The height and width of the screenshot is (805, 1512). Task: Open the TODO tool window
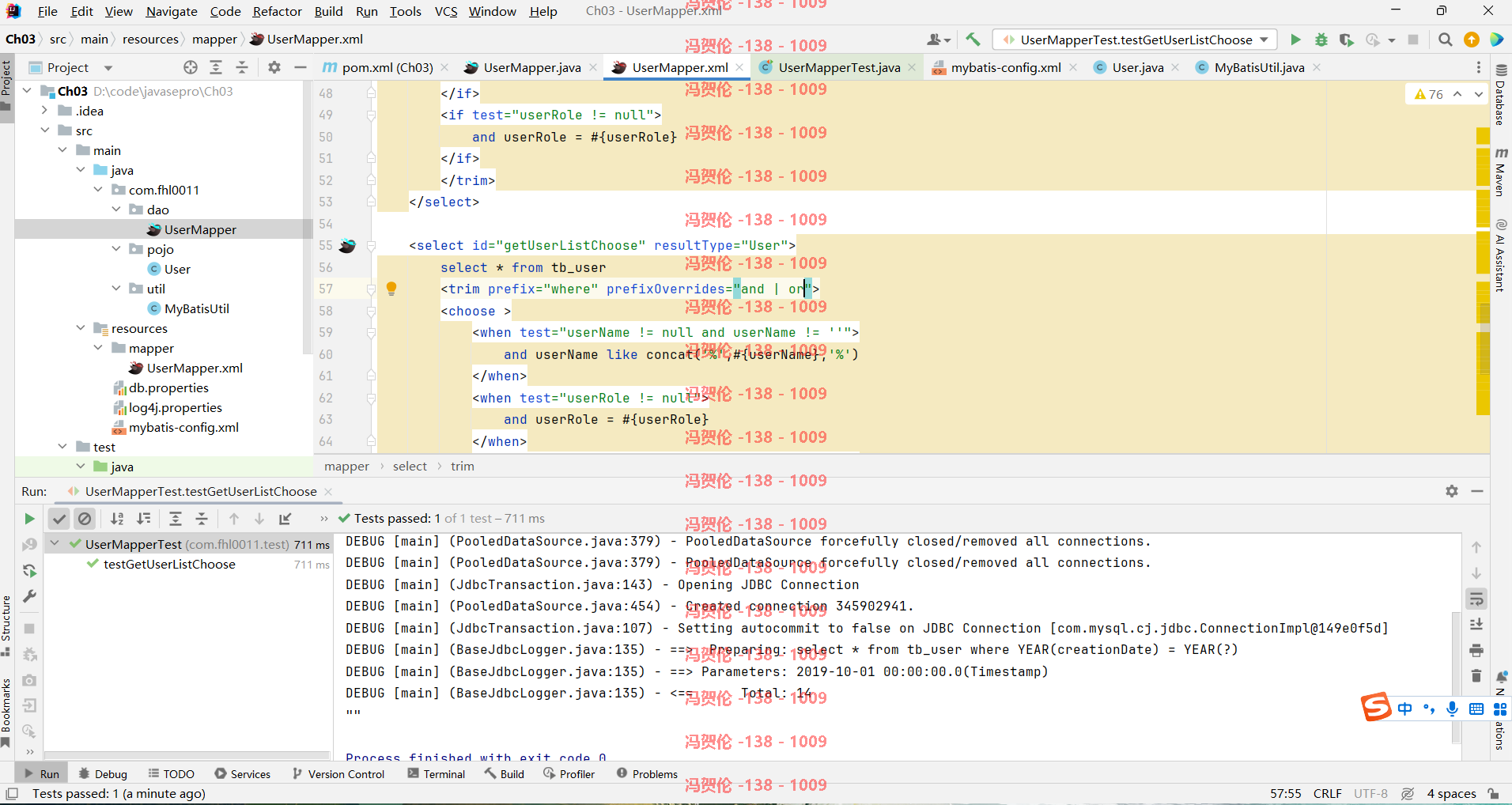click(170, 774)
